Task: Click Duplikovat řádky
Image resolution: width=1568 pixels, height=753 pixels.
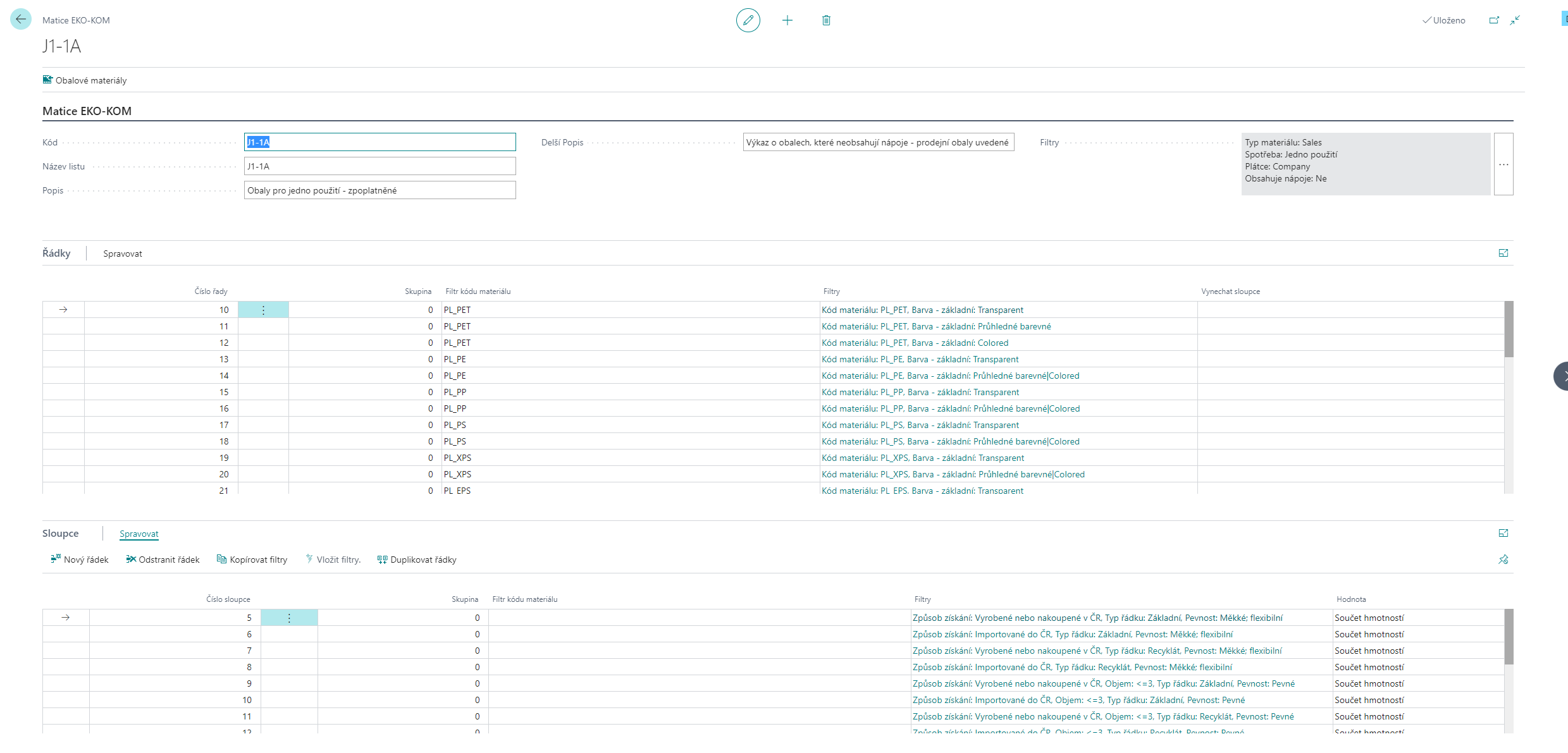Action: click(x=417, y=560)
